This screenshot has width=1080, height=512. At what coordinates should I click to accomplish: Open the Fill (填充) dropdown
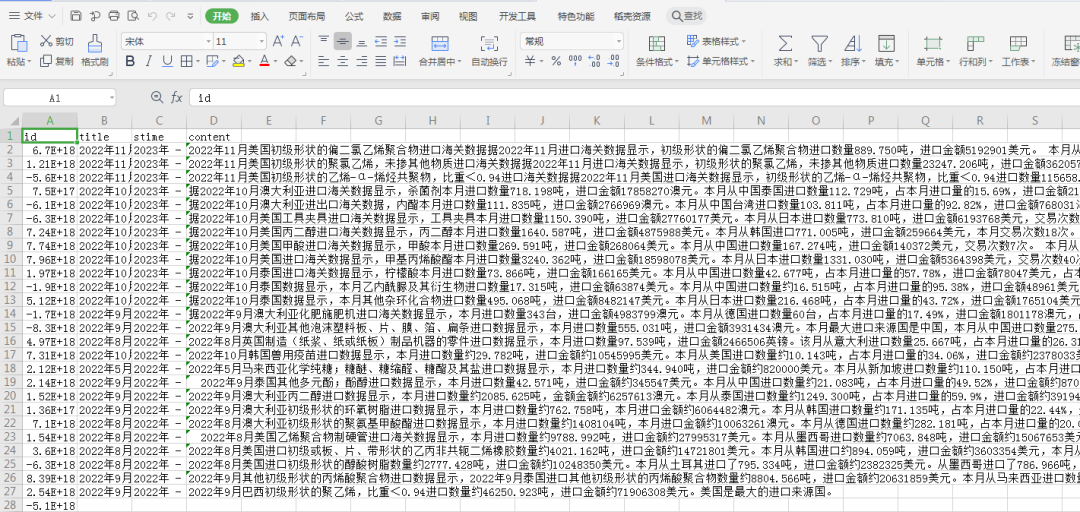[886, 61]
